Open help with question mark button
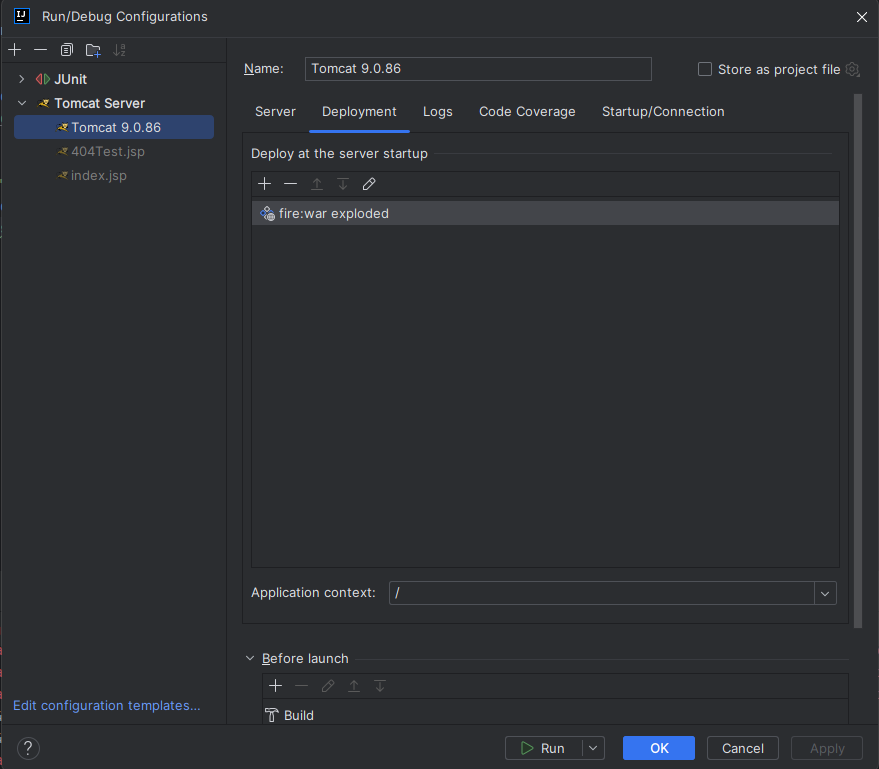 pyautogui.click(x=28, y=748)
